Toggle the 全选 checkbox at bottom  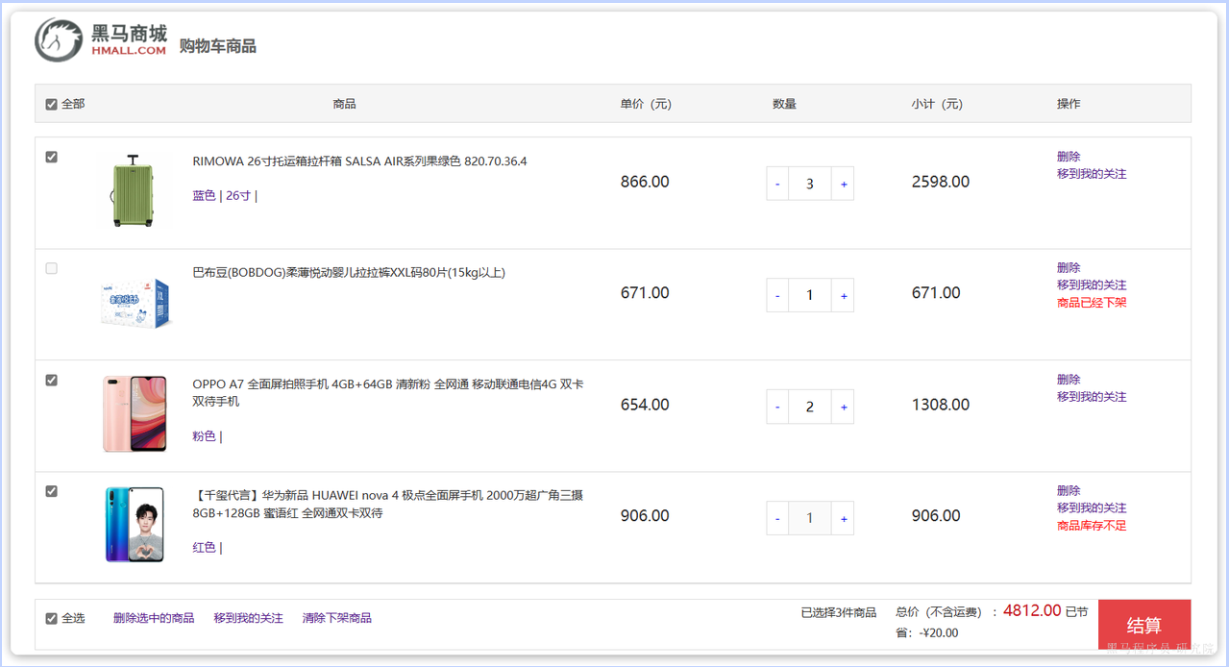tap(52, 619)
